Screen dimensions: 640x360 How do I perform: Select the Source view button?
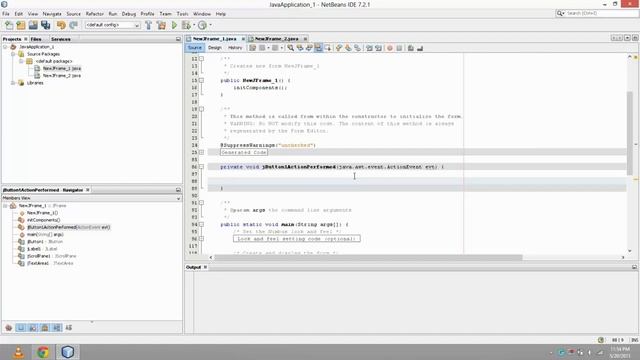(195, 48)
